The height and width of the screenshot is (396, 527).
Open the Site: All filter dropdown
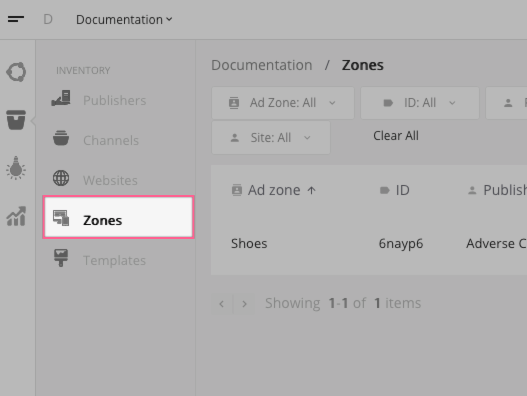point(271,138)
